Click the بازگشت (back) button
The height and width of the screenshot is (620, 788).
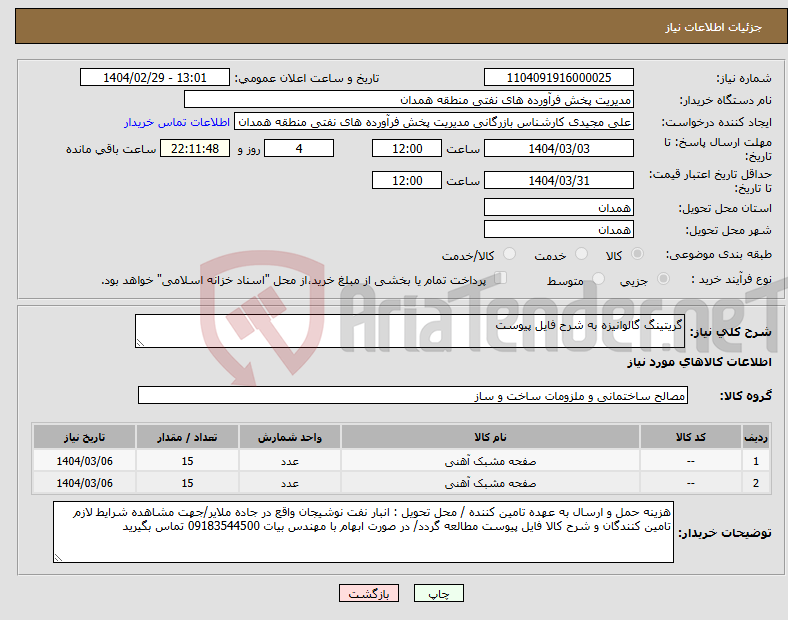point(369,593)
